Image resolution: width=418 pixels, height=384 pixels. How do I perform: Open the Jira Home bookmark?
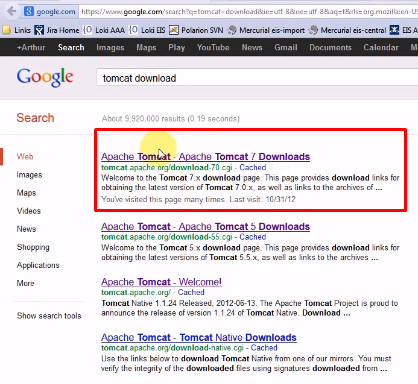pos(57,30)
